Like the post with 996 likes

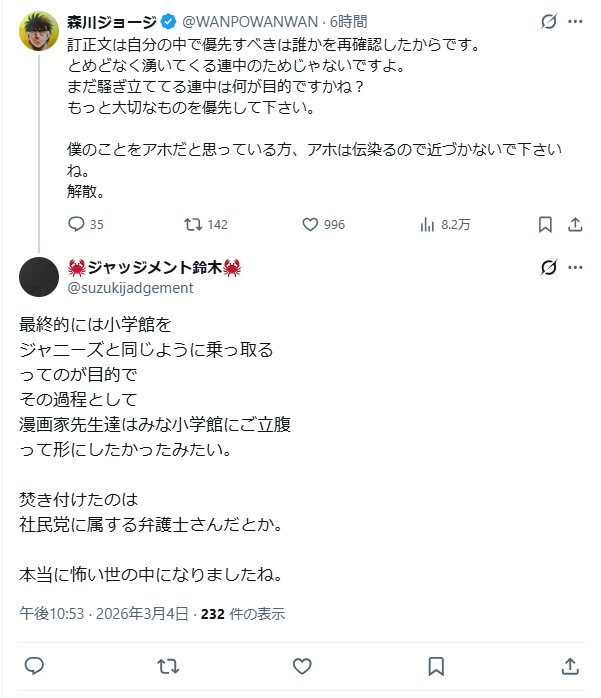[x=308, y=225]
